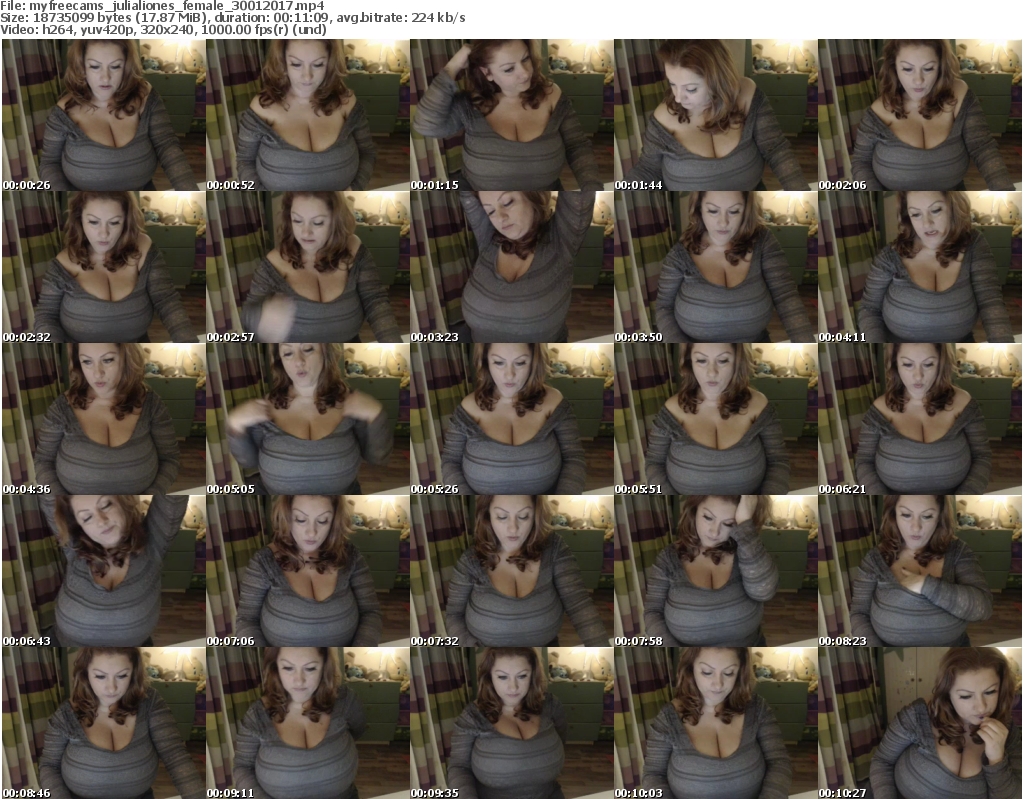Image resolution: width=1024 pixels, height=799 pixels.
Task: Select the frame at 00:09:11
Action: pos(308,723)
